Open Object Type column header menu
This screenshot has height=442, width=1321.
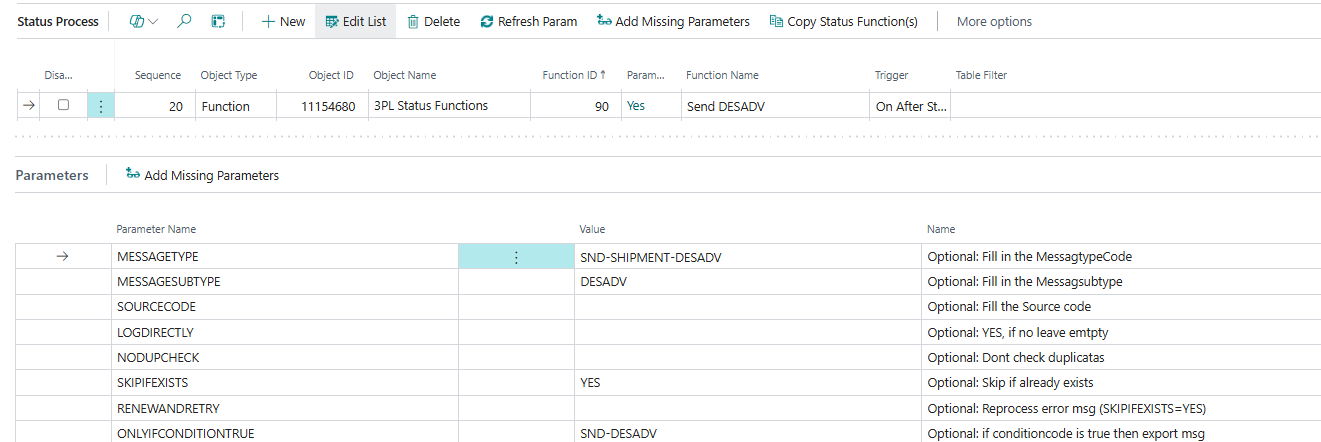[229, 75]
